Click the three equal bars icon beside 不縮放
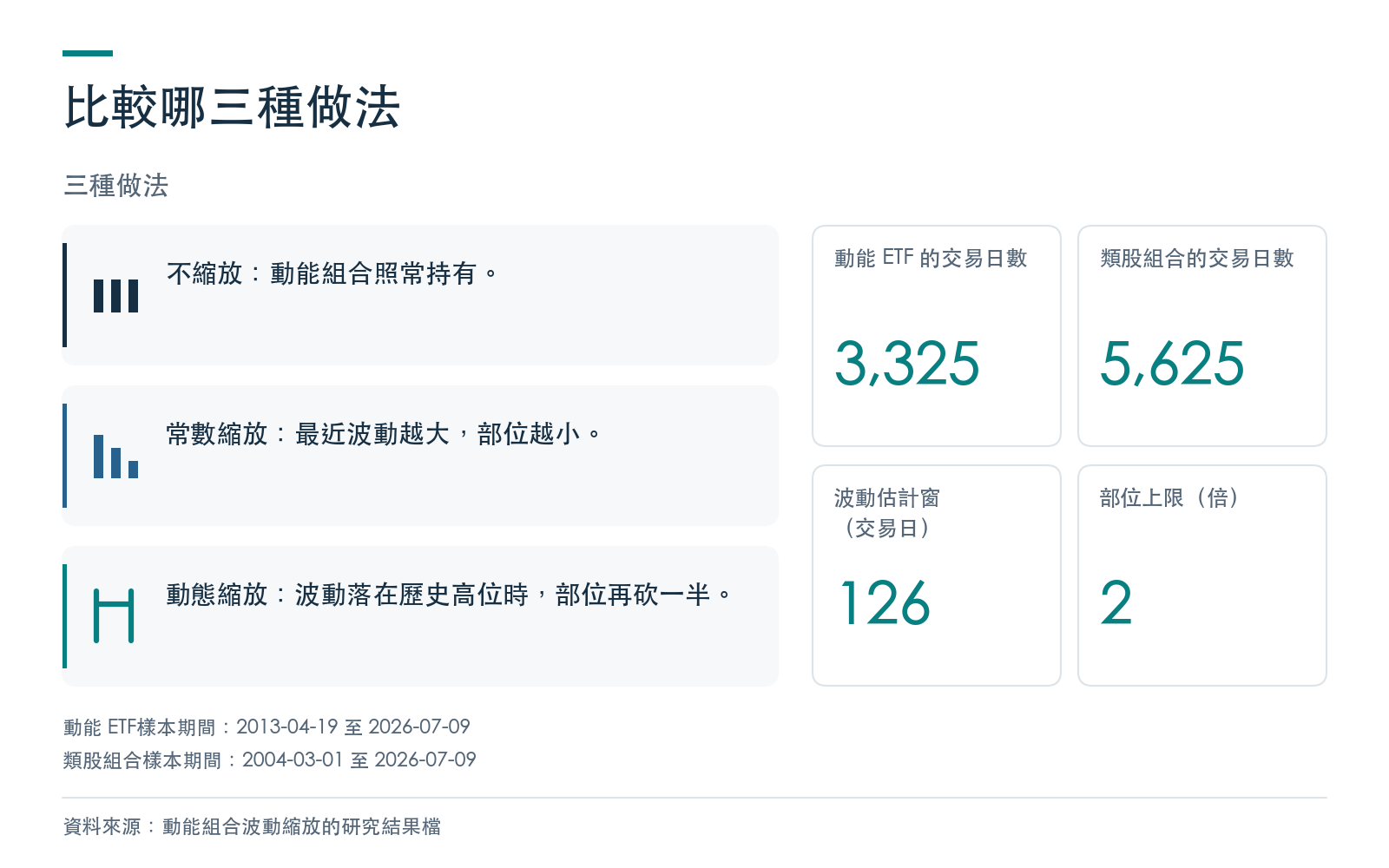Image resolution: width=1389 pixels, height=868 pixels. (115, 295)
